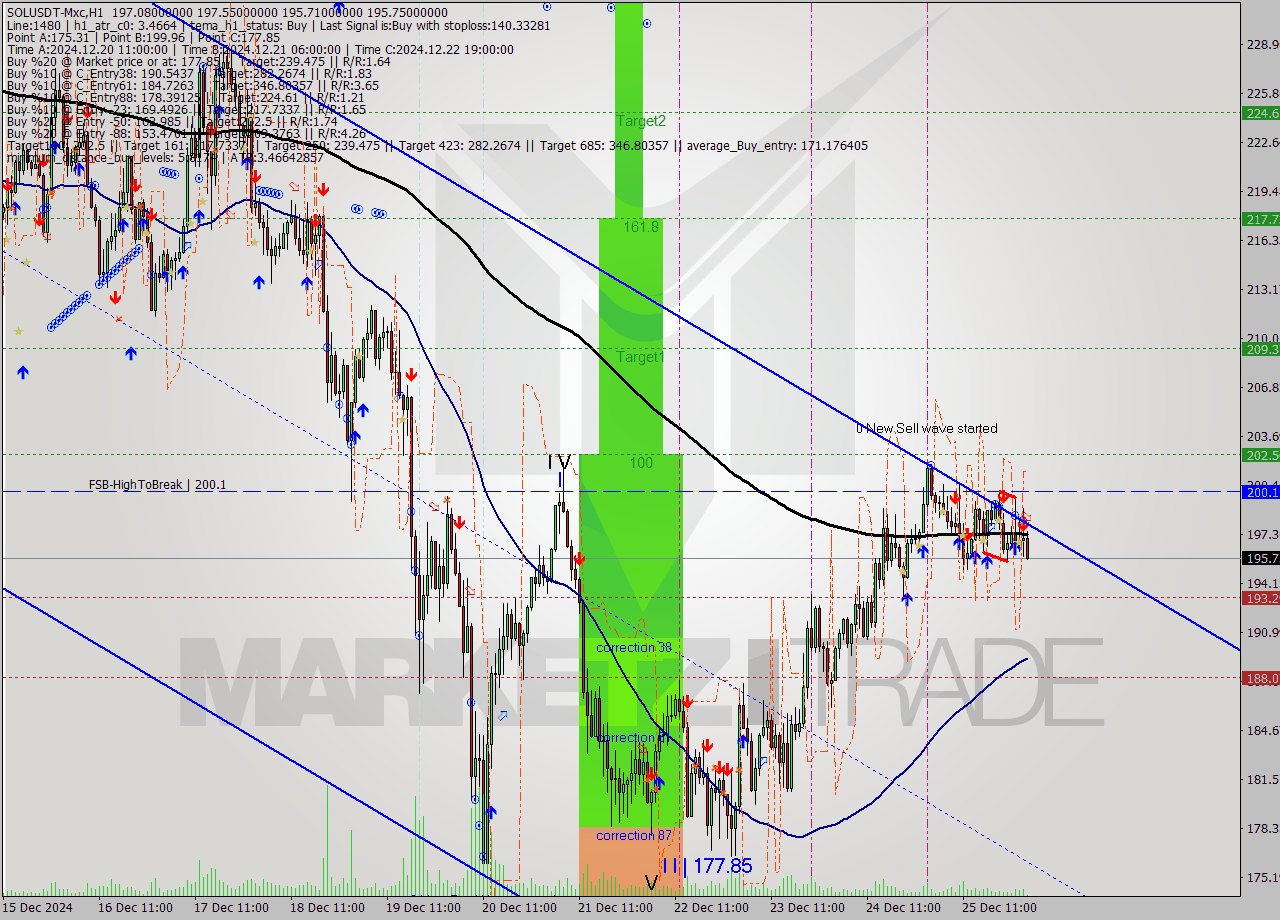Image resolution: width=1280 pixels, height=920 pixels.
Task: Click the 178.3 price axis value
Action: pos(1262,828)
